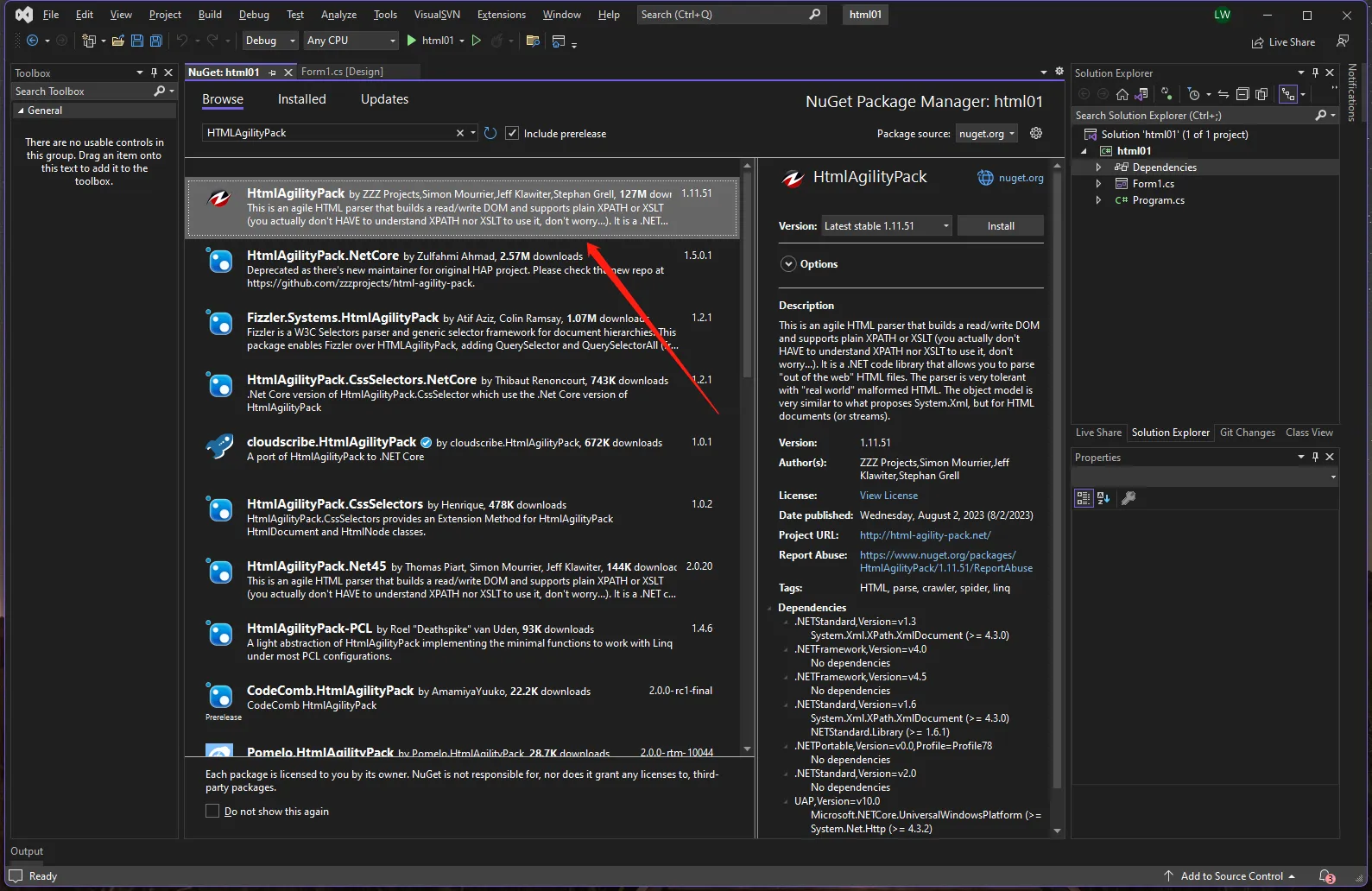Click Add to Source Control in status bar

1230,876
